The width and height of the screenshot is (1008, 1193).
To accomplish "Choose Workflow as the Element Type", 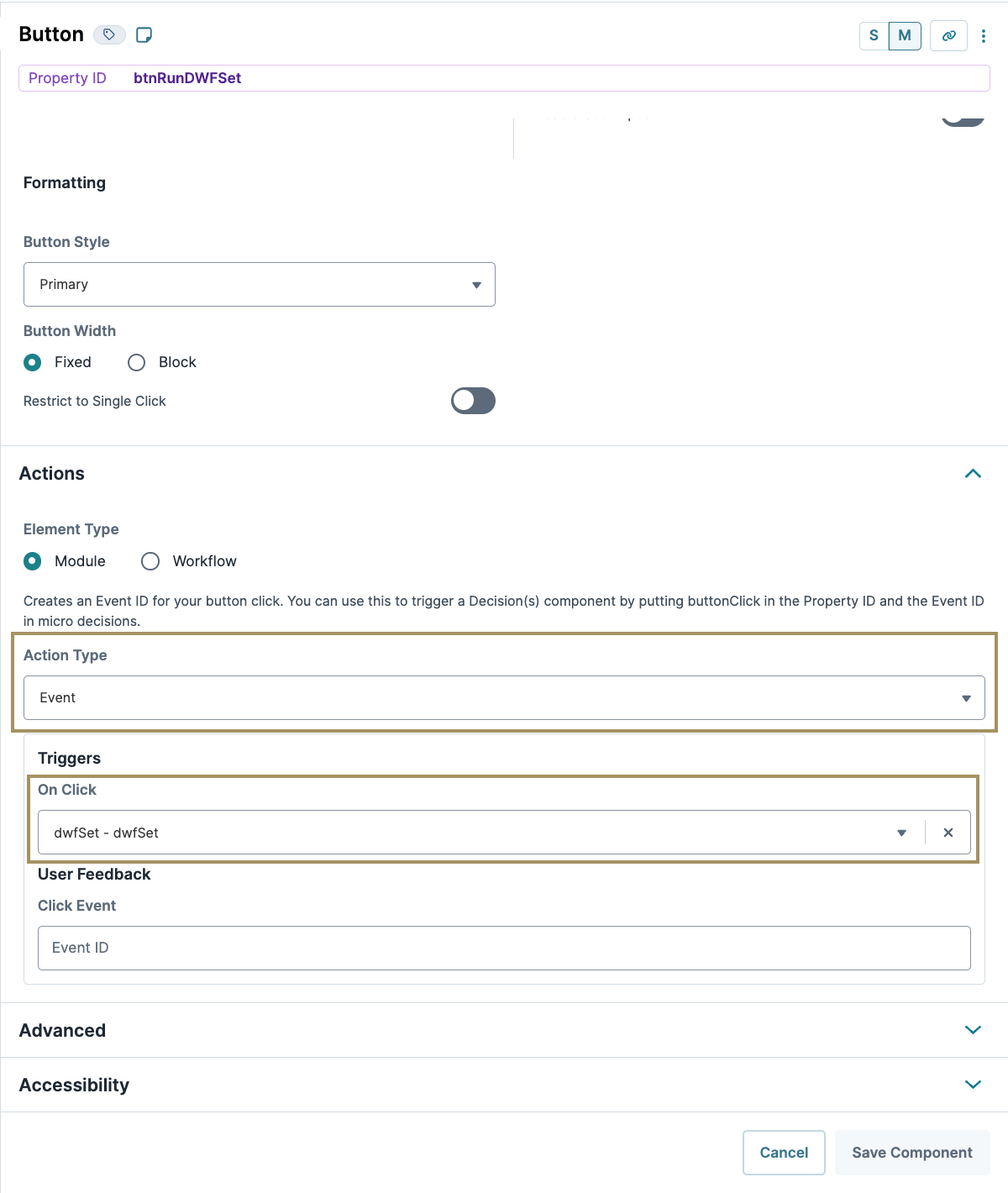I will tap(150, 561).
